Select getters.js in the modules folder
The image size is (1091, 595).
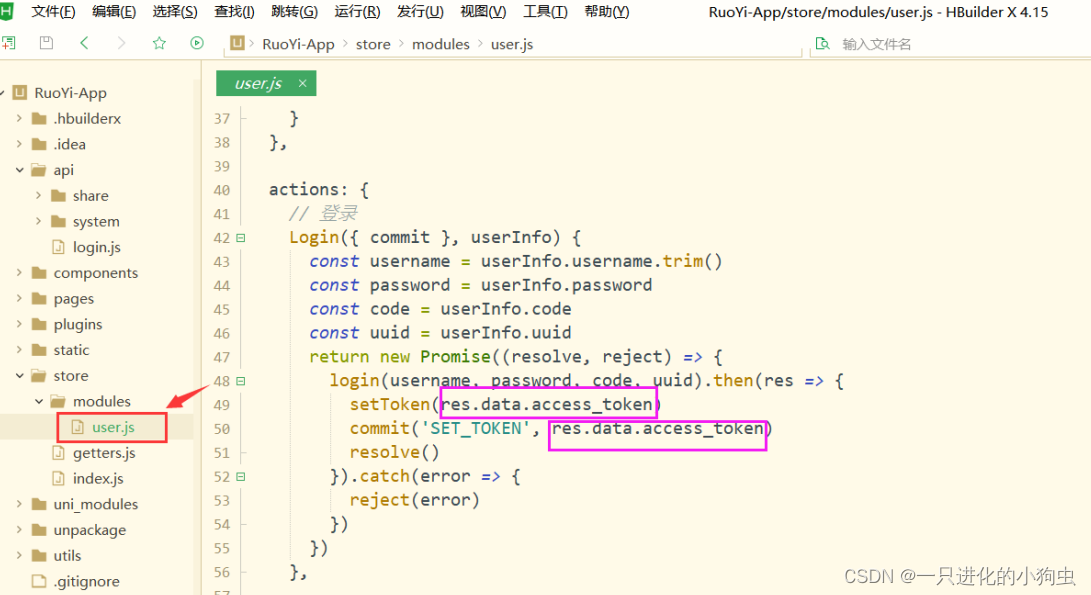(x=104, y=453)
